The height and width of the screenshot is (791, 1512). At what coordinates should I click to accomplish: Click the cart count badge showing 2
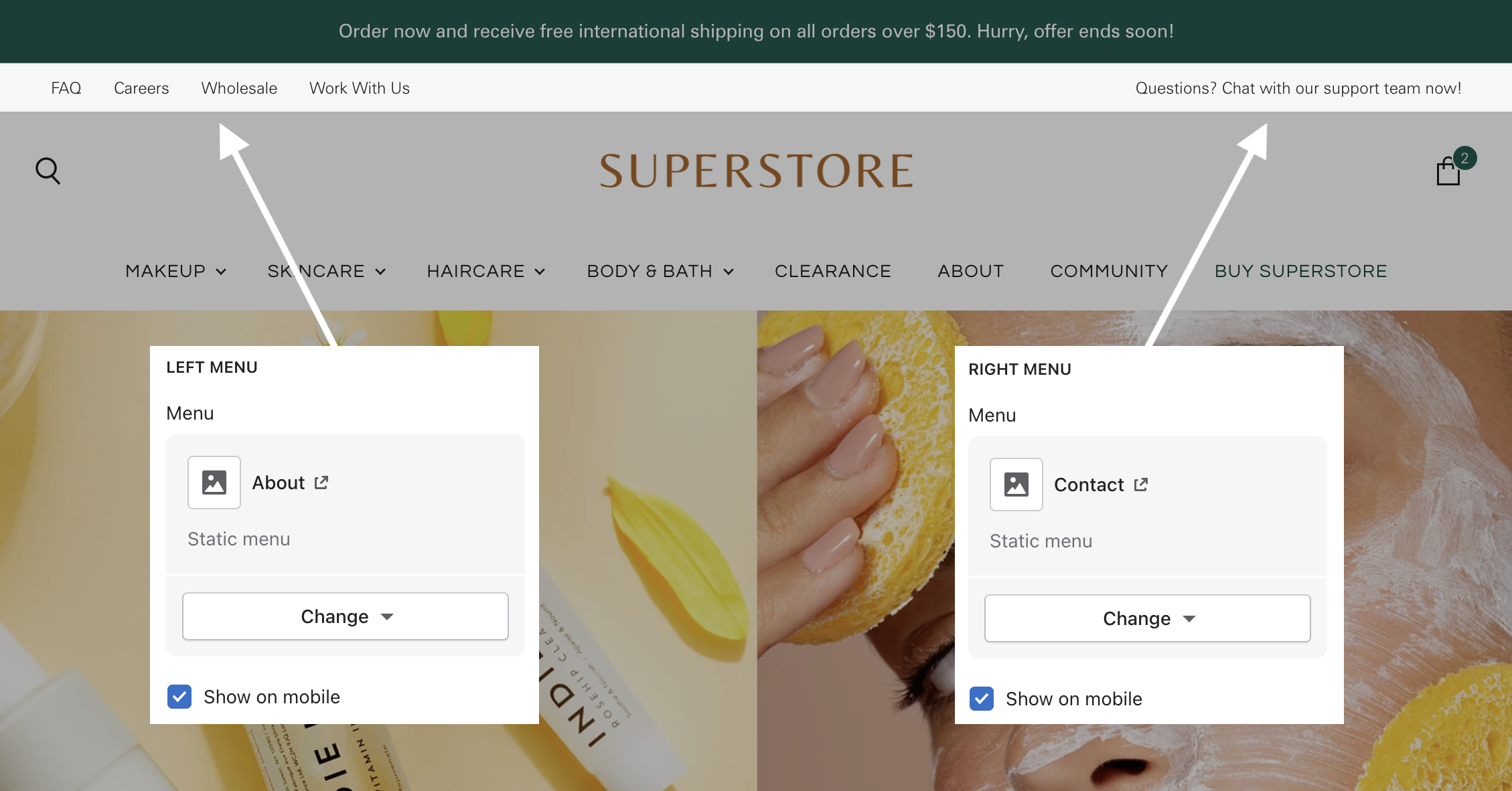(x=1464, y=158)
